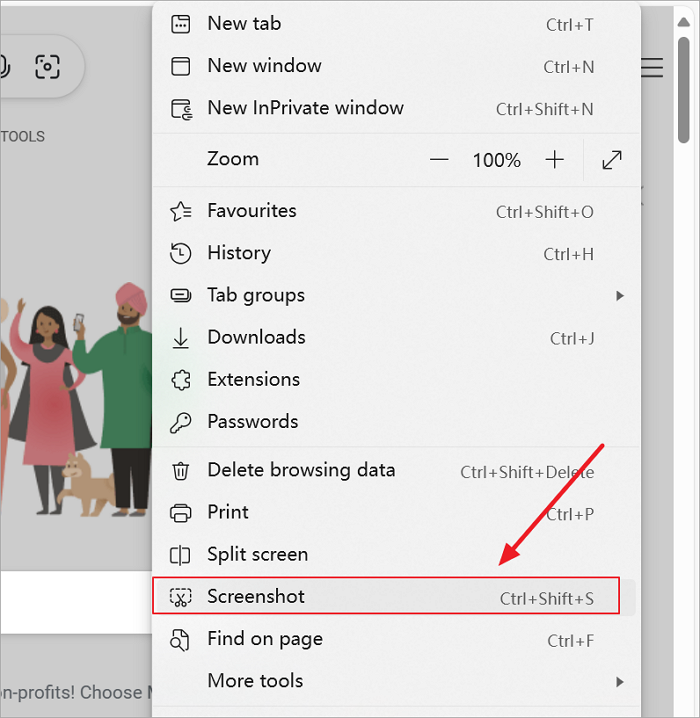This screenshot has height=718, width=700.
Task: Expand the Tab groups submenu arrow
Action: coord(620,296)
